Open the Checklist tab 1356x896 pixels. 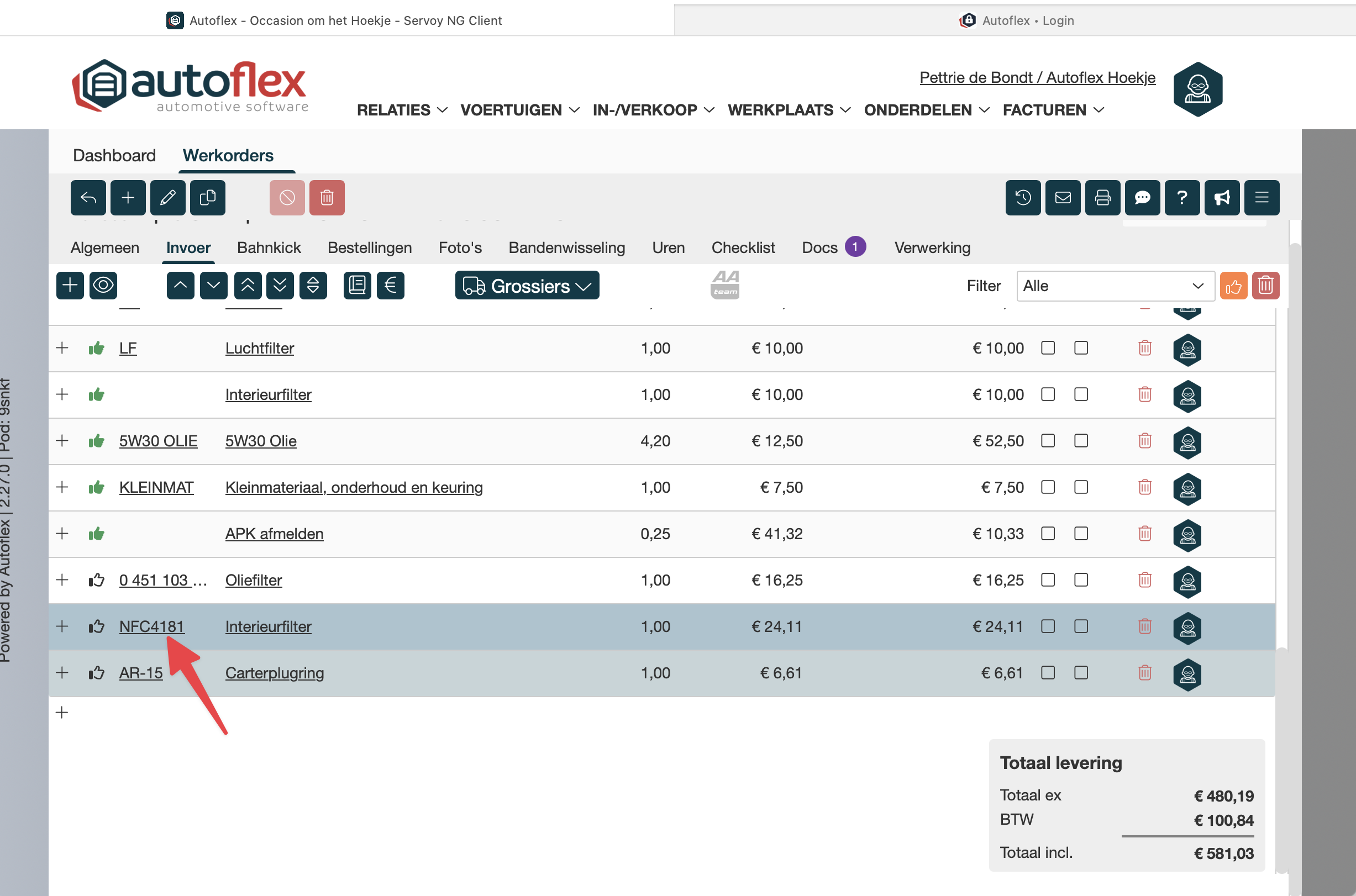click(x=743, y=247)
